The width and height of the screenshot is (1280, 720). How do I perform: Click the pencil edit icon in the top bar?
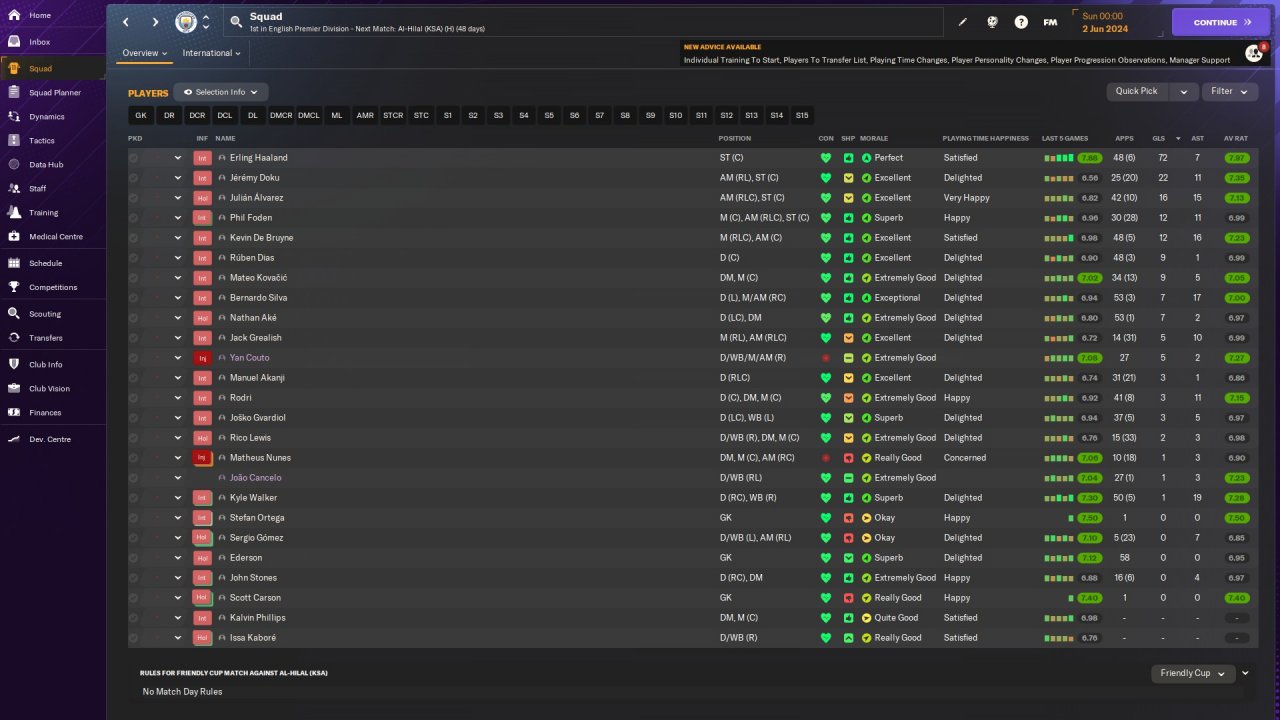963,22
